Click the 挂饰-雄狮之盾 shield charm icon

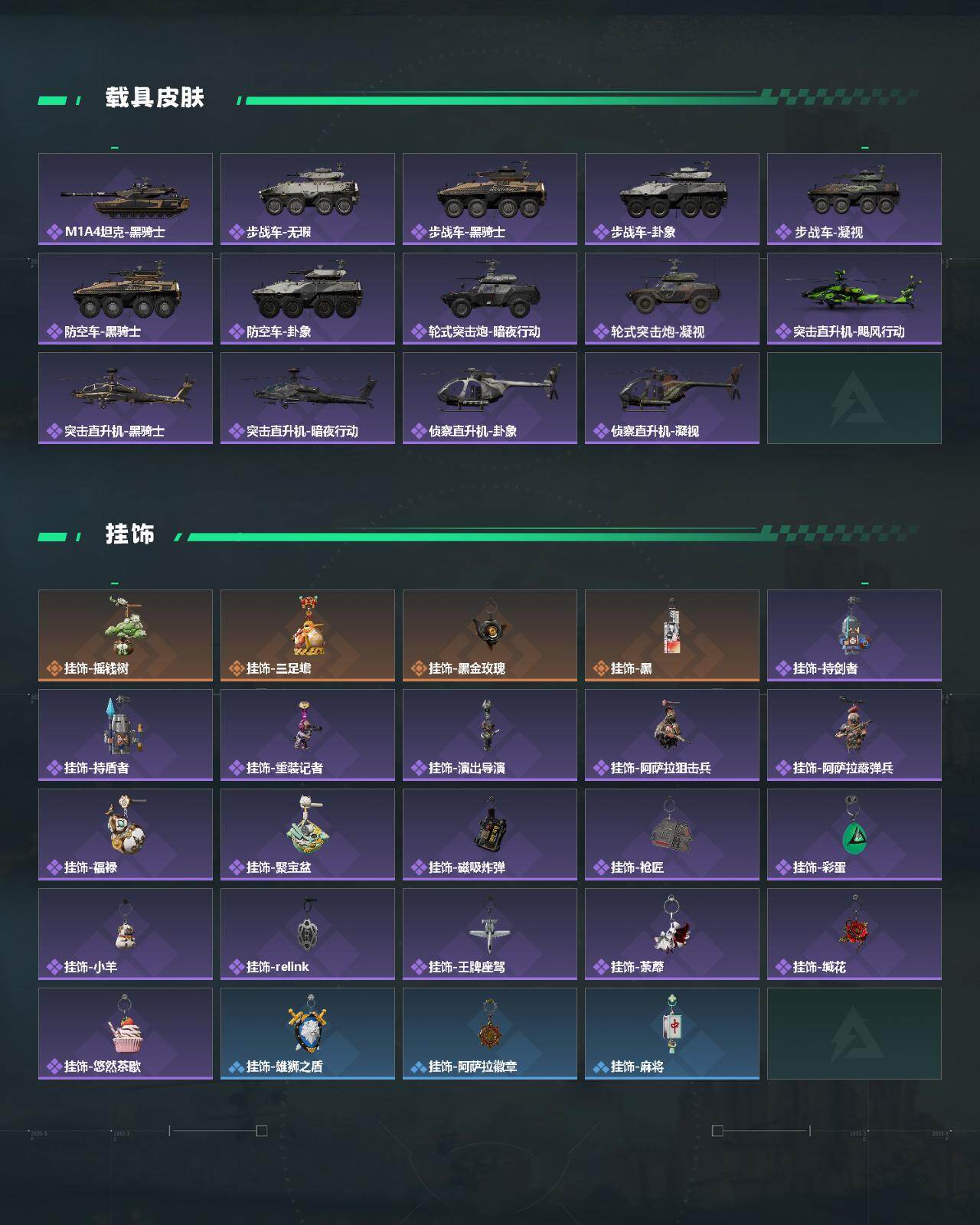pyautogui.click(x=308, y=1024)
